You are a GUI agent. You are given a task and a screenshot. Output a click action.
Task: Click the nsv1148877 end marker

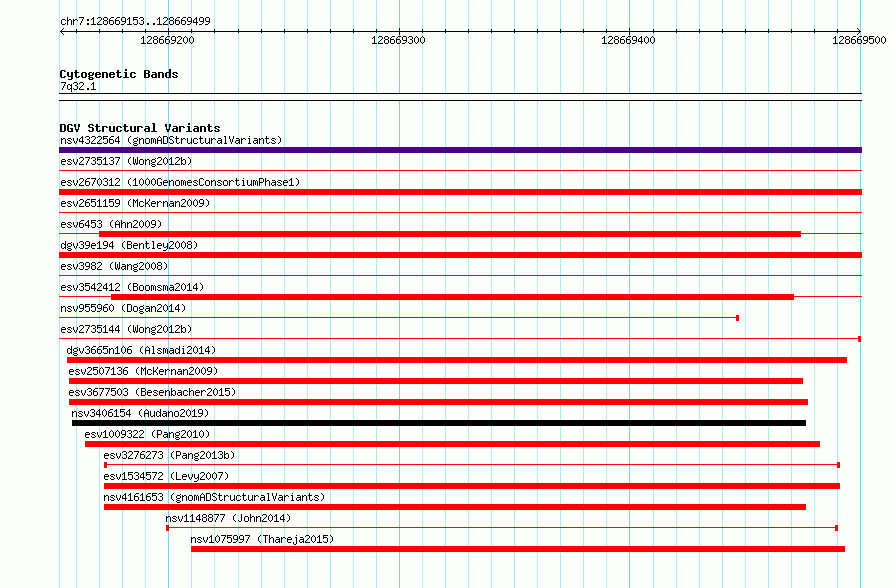click(837, 528)
